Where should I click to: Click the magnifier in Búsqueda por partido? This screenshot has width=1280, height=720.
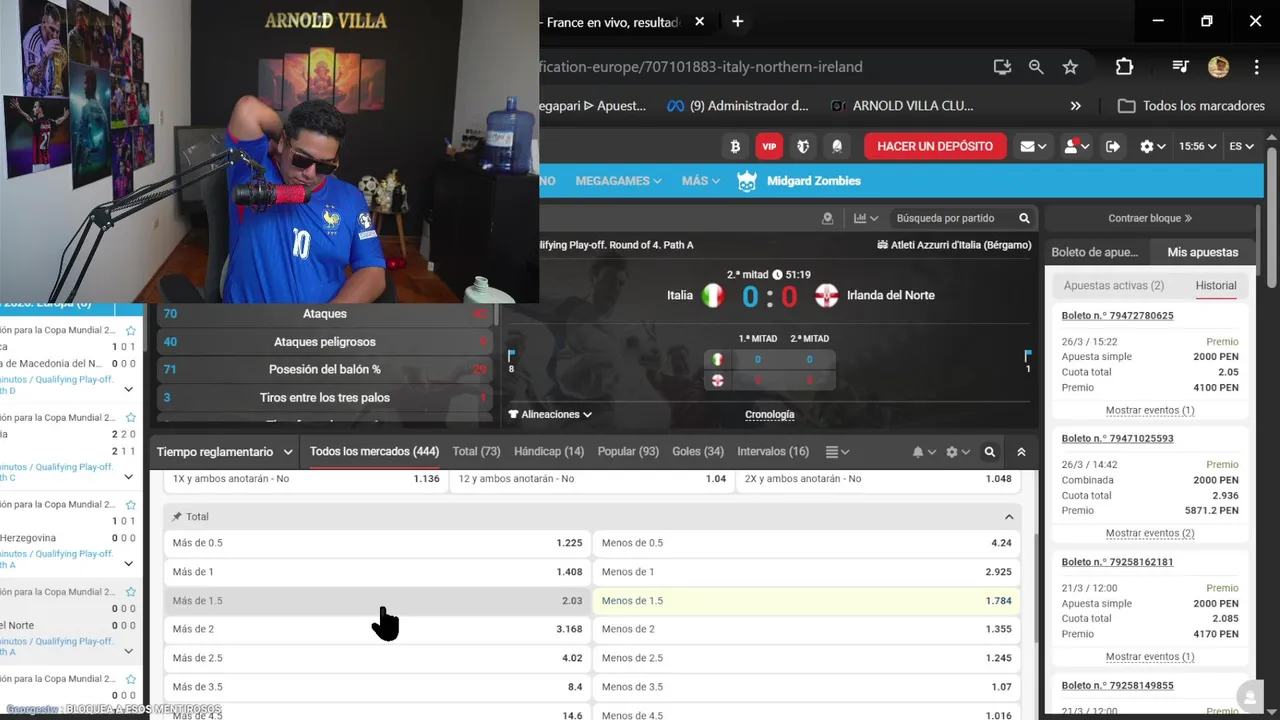[1024, 218]
